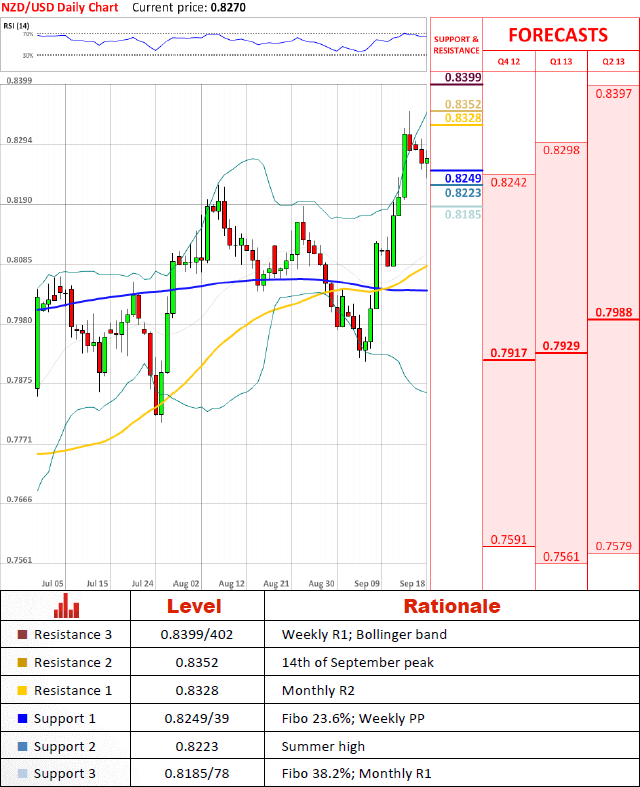Click the Aug 12 date axis label
This screenshot has height=787, width=640.
[231, 584]
